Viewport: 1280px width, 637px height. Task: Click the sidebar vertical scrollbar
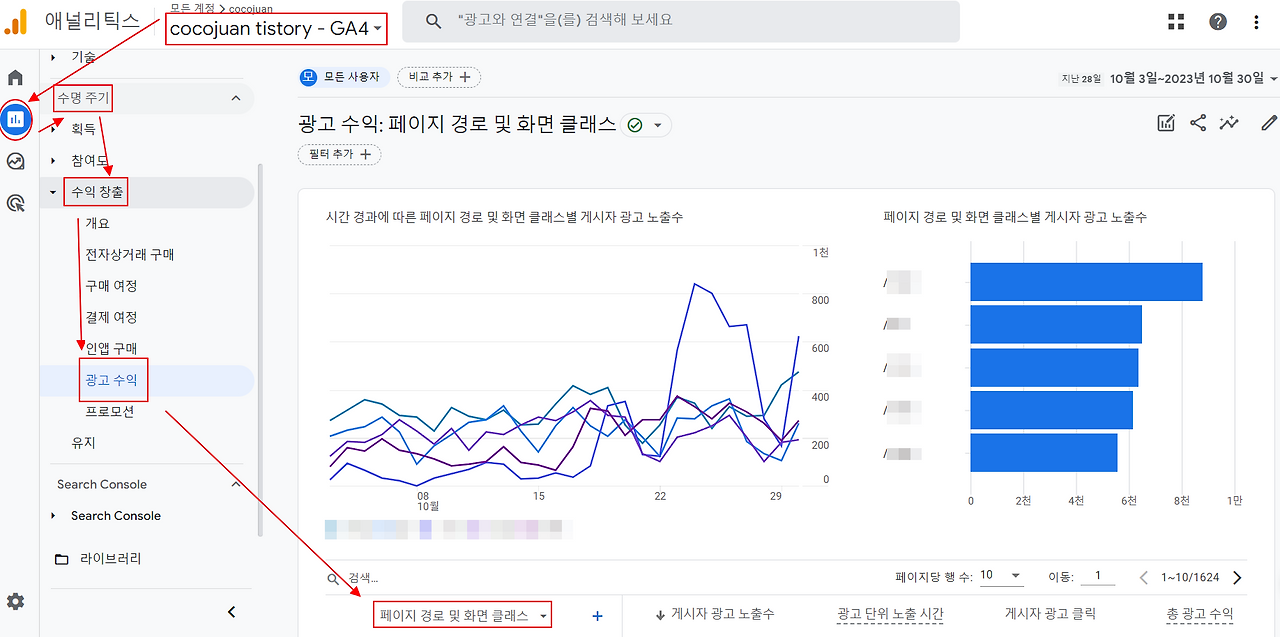pyautogui.click(x=261, y=350)
